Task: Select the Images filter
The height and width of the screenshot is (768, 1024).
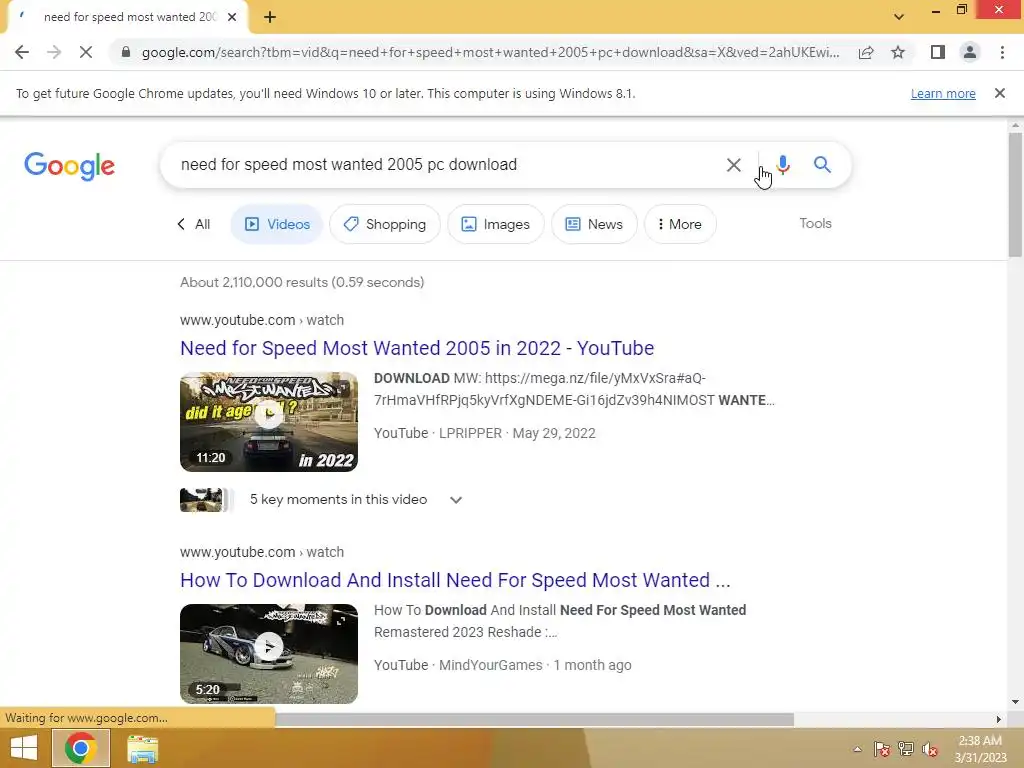Action: [496, 224]
